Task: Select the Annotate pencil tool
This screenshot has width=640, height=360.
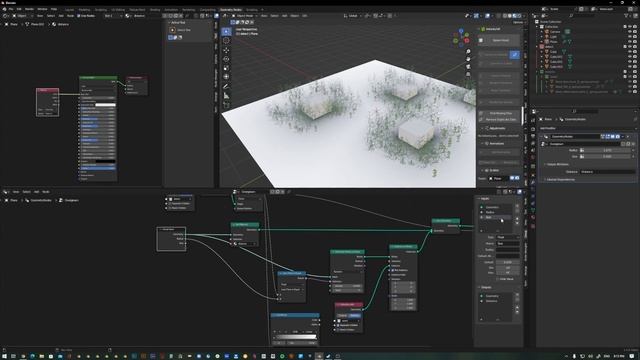Action: [226, 87]
